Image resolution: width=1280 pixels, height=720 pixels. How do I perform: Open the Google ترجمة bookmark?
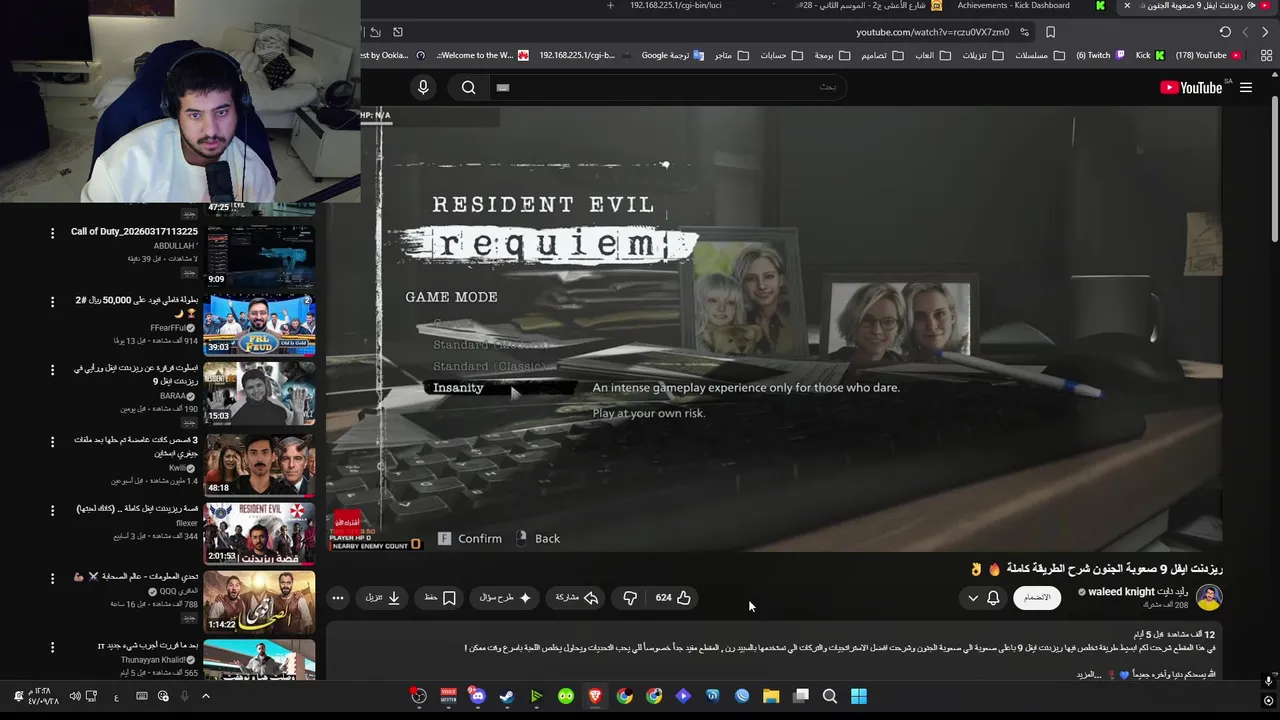672,55
